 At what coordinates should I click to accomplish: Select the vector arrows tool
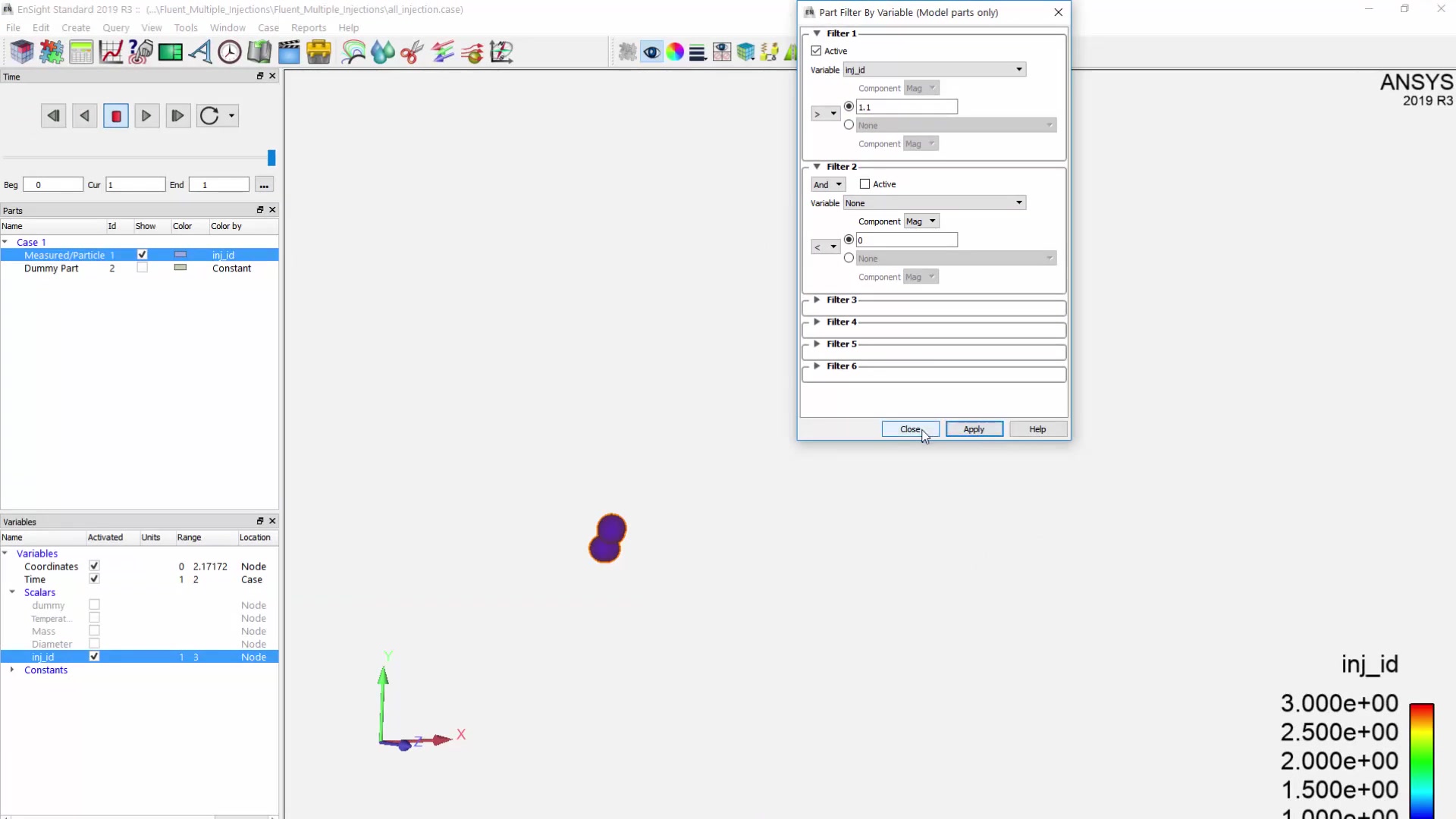[x=442, y=51]
